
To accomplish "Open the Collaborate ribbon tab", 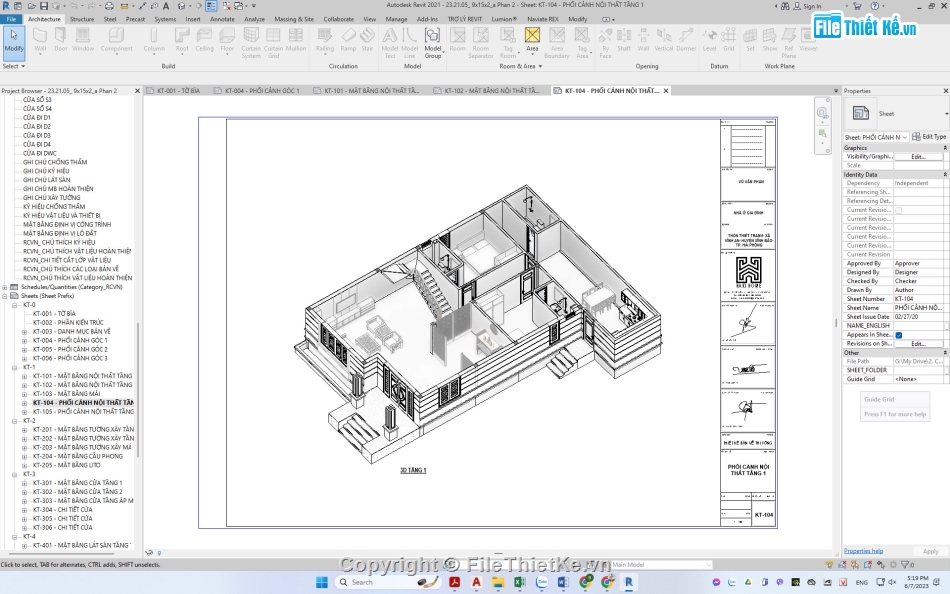I will (338, 19).
